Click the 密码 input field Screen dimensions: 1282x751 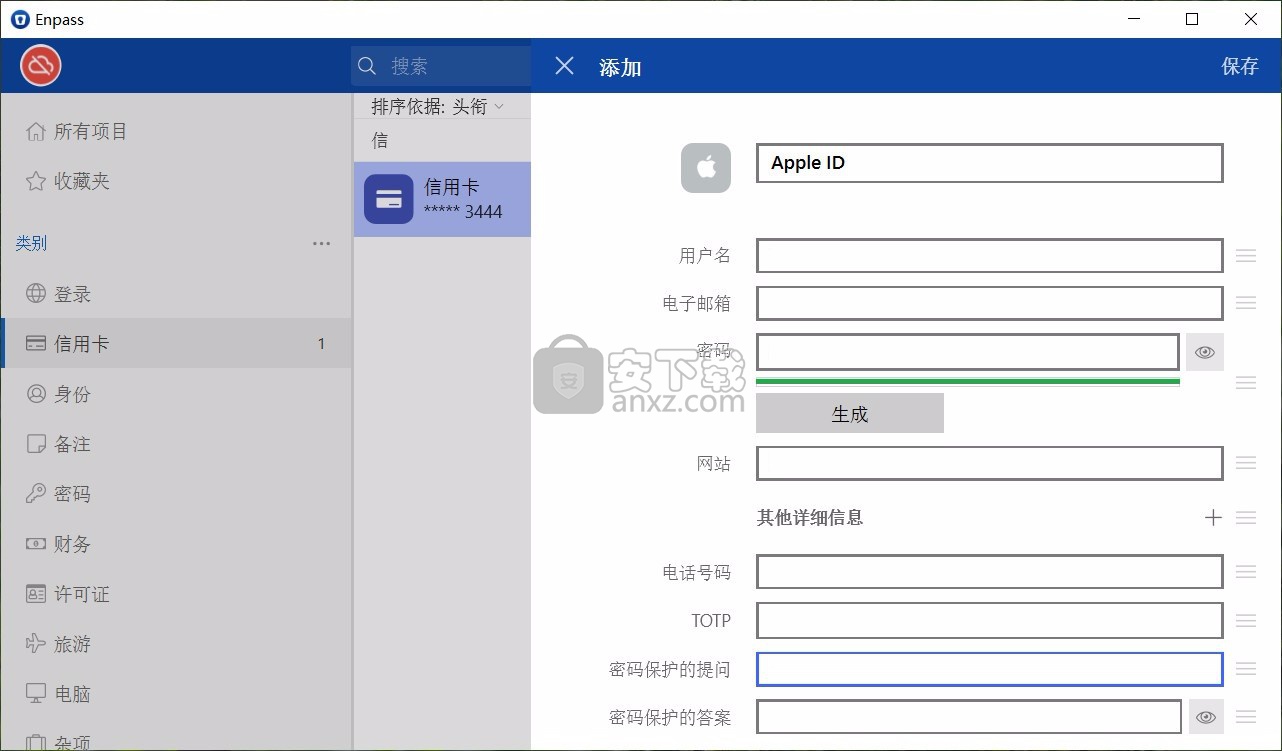[x=968, y=352]
